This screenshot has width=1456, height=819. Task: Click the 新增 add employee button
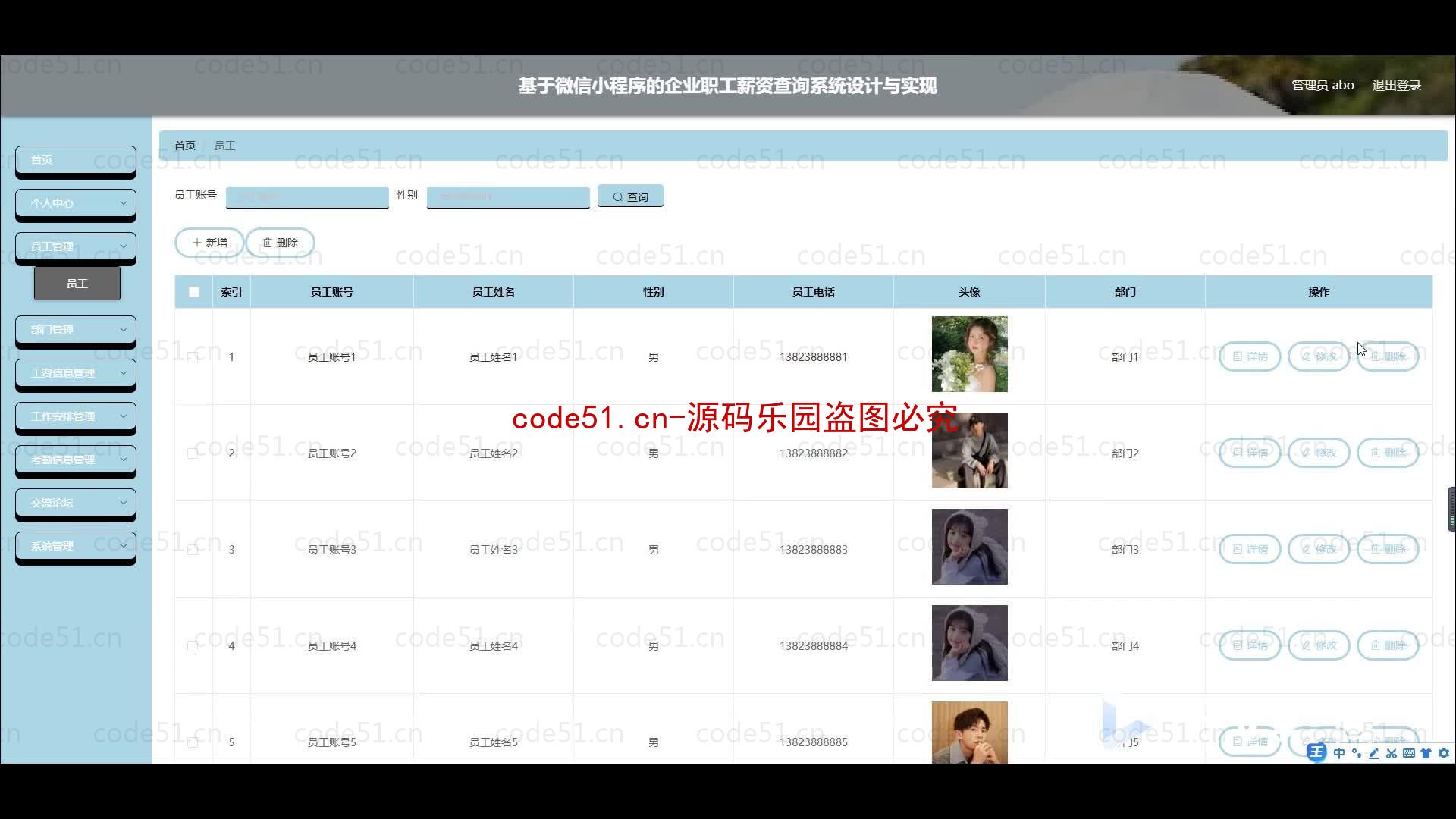pos(209,242)
